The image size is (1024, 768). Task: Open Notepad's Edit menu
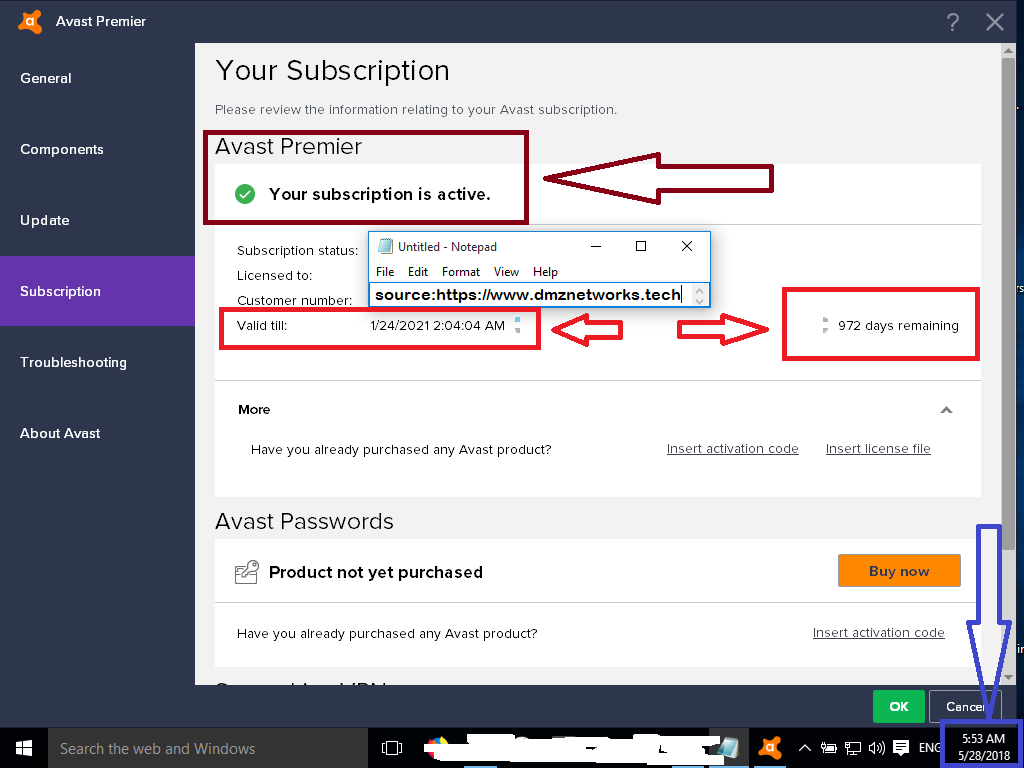[x=418, y=272]
